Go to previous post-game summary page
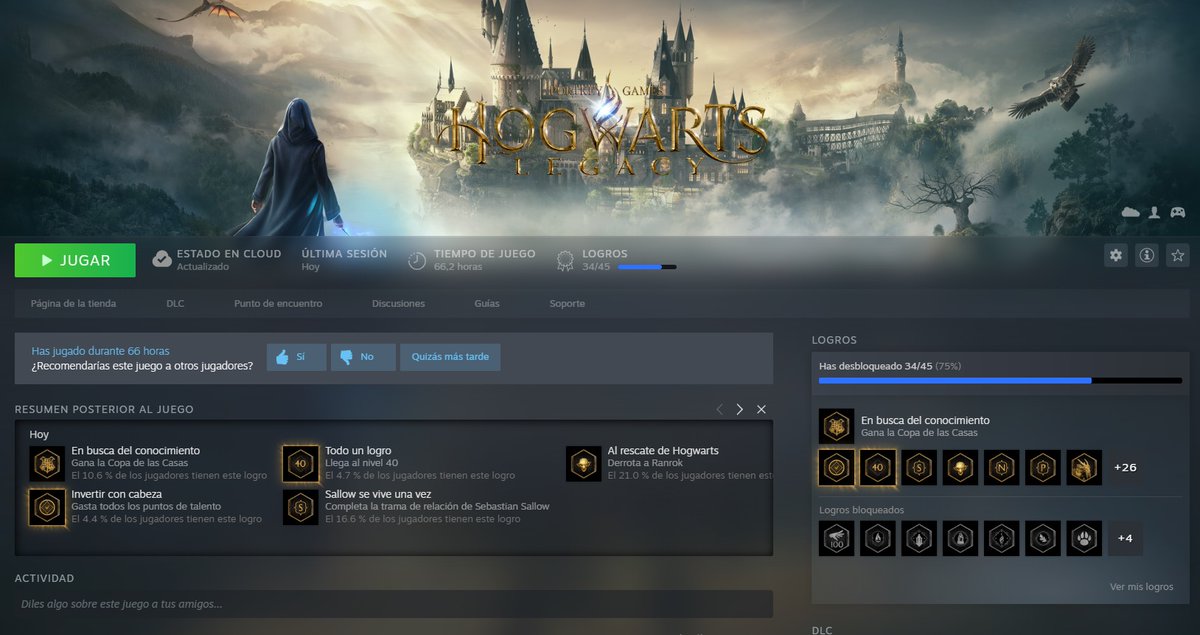The height and width of the screenshot is (635, 1200). tap(719, 409)
